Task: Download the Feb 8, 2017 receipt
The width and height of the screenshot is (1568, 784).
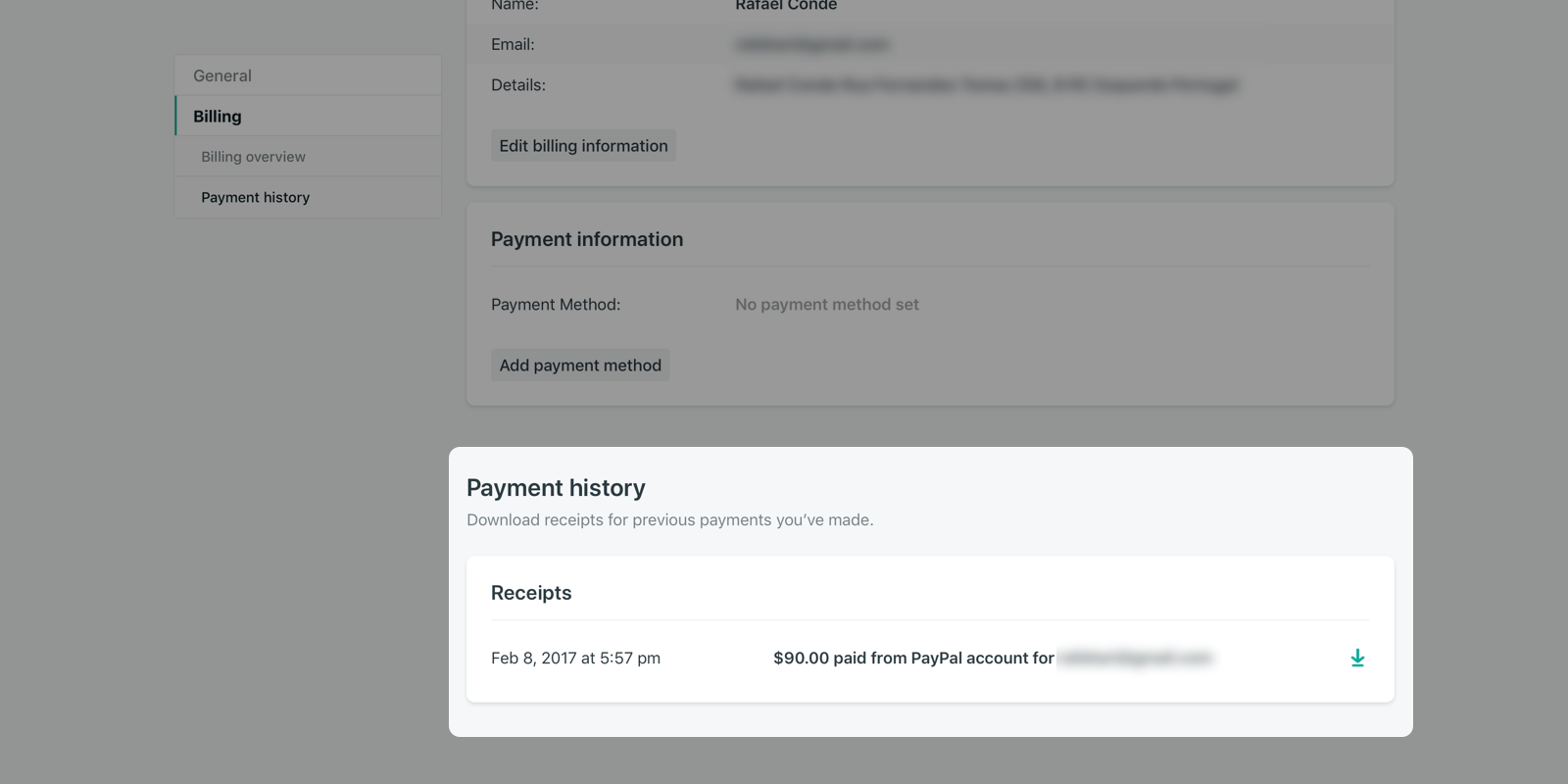Action: point(1357,658)
